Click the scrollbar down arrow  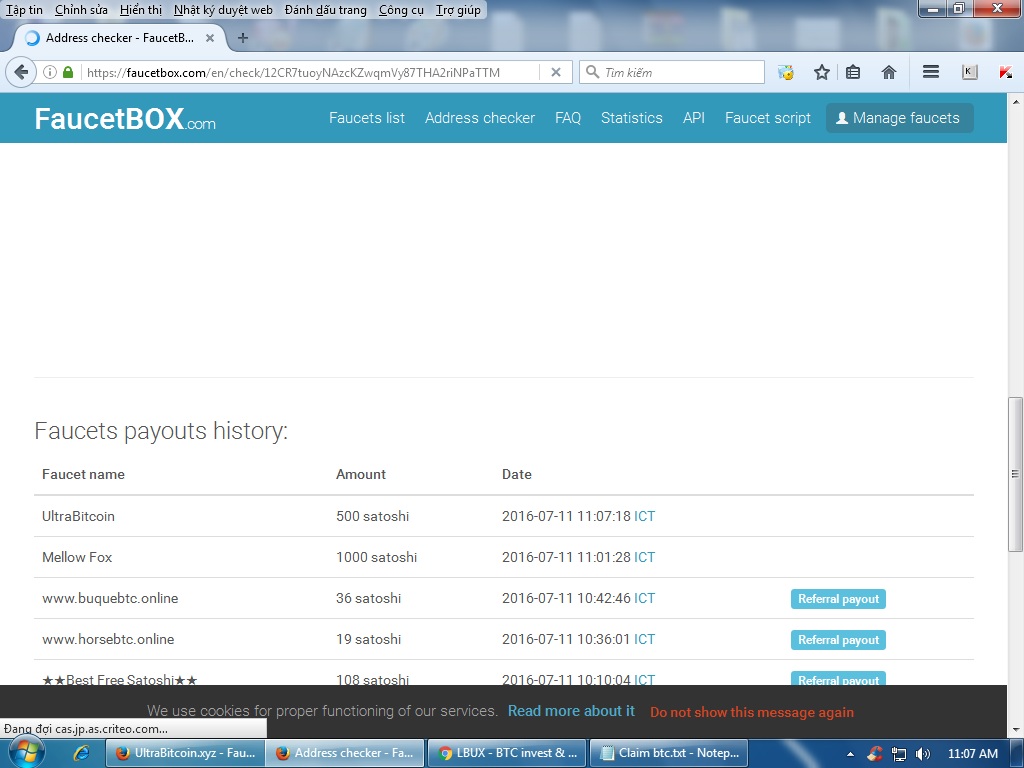1016,729
